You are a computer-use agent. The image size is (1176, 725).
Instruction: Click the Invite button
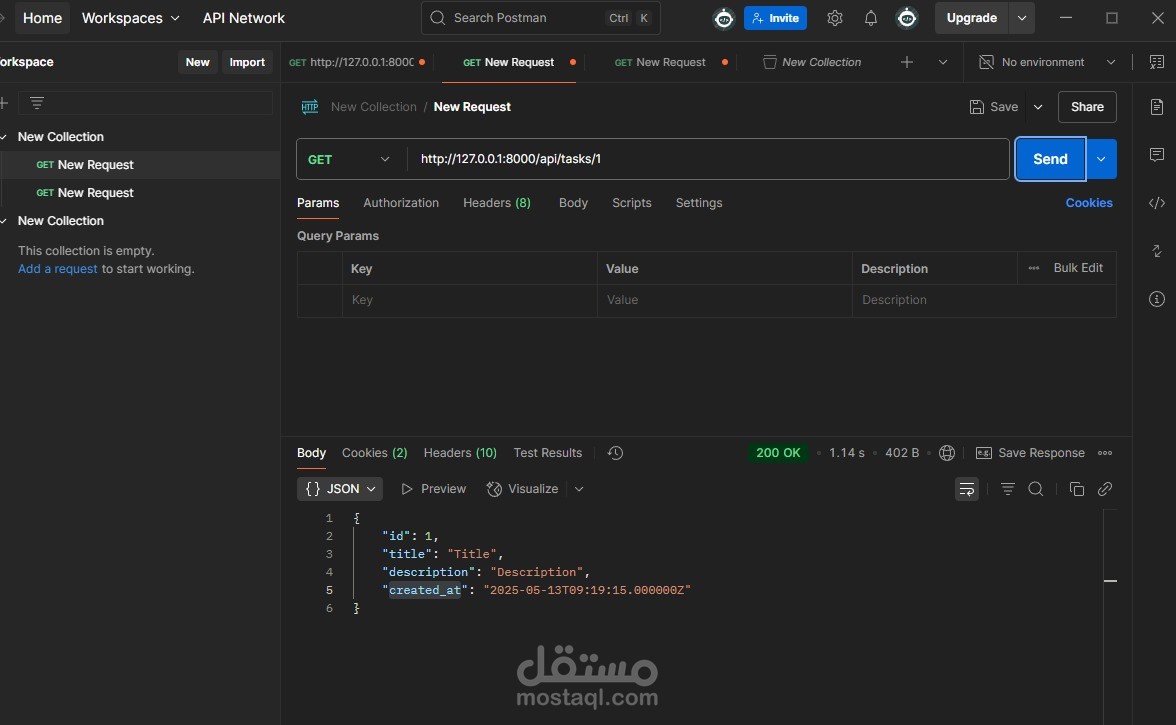point(775,18)
